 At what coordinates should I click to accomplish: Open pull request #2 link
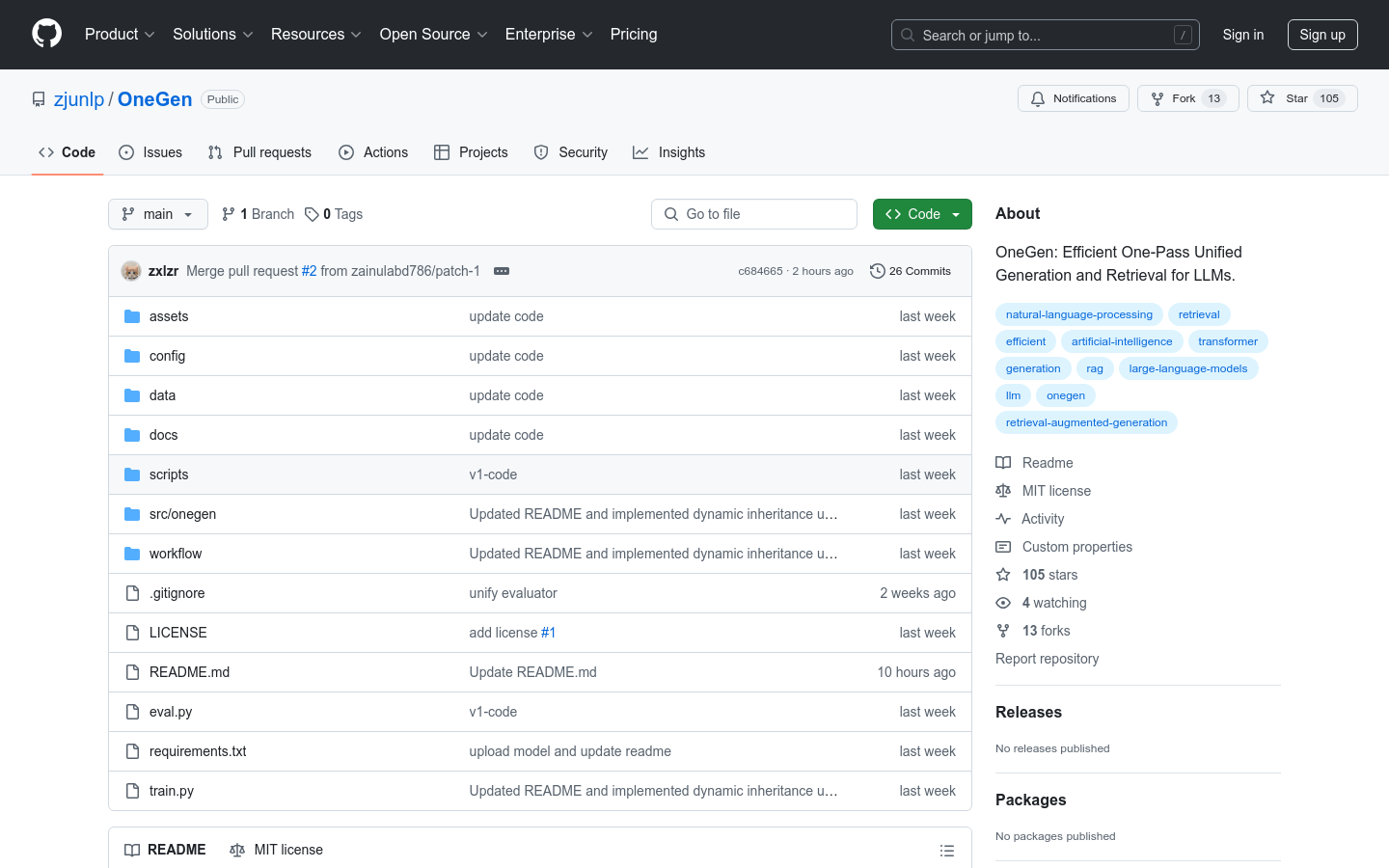[x=310, y=271]
